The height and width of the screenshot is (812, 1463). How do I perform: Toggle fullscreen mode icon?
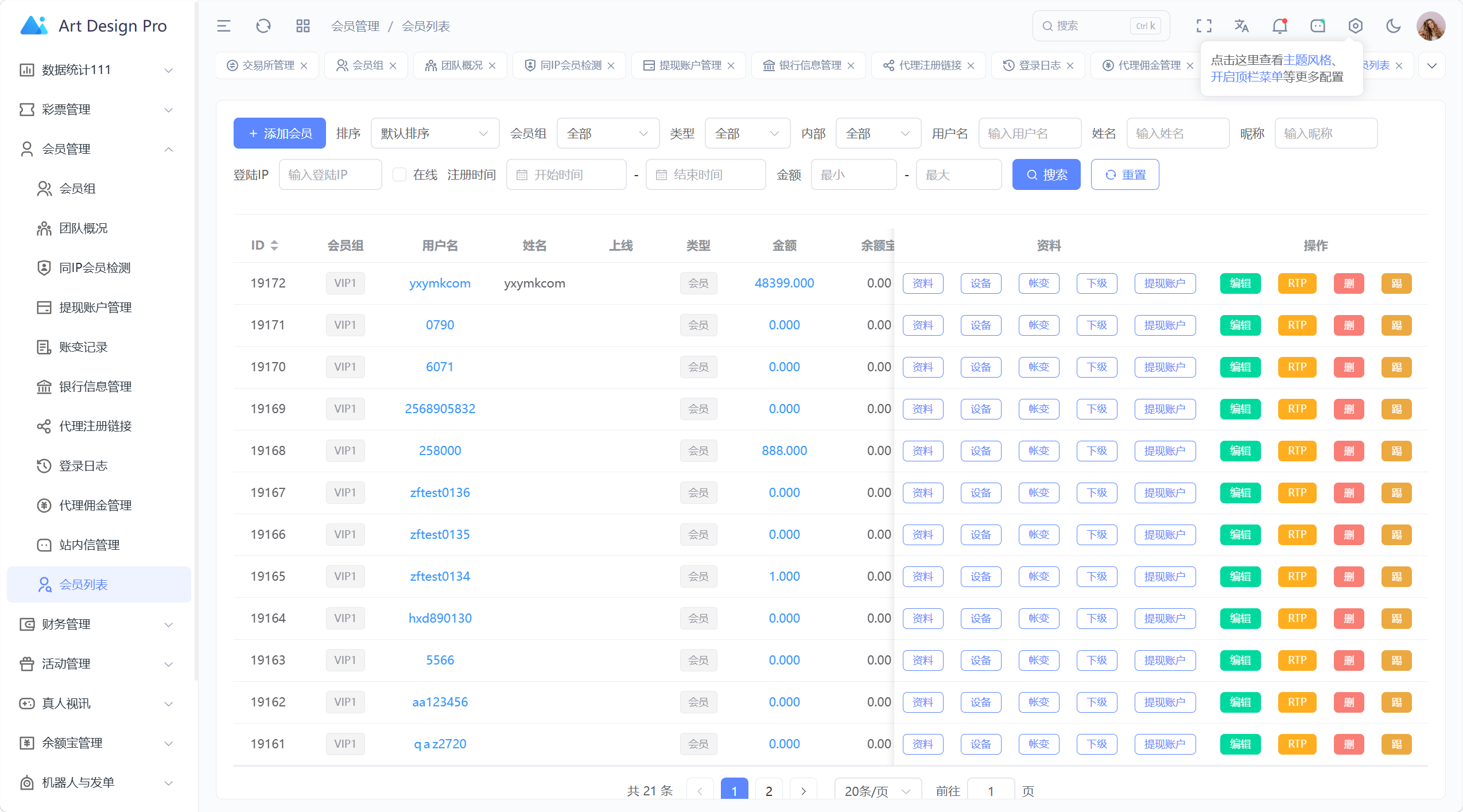point(1204,26)
